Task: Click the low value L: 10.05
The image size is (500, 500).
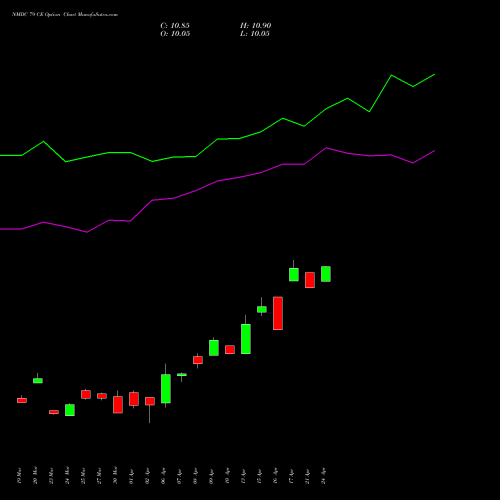Action: coord(255,34)
